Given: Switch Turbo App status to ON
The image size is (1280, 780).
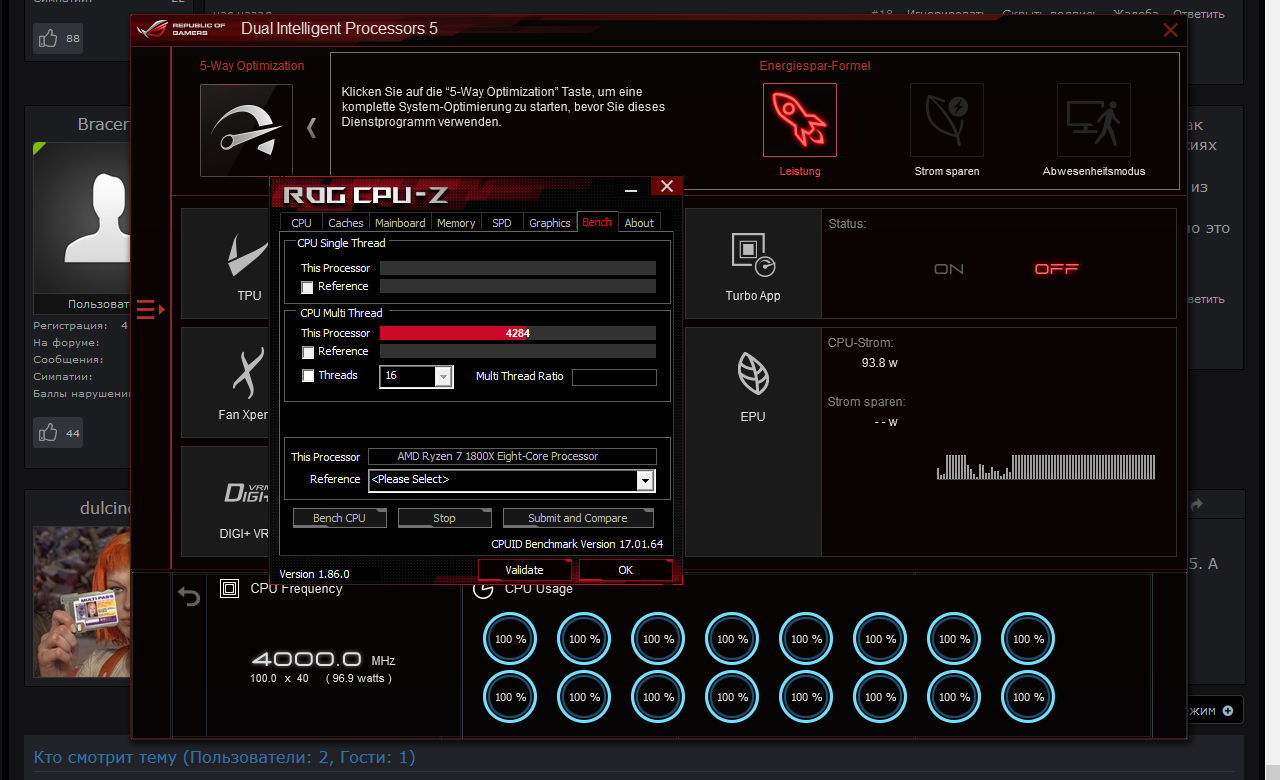Looking at the screenshot, I should click(949, 269).
